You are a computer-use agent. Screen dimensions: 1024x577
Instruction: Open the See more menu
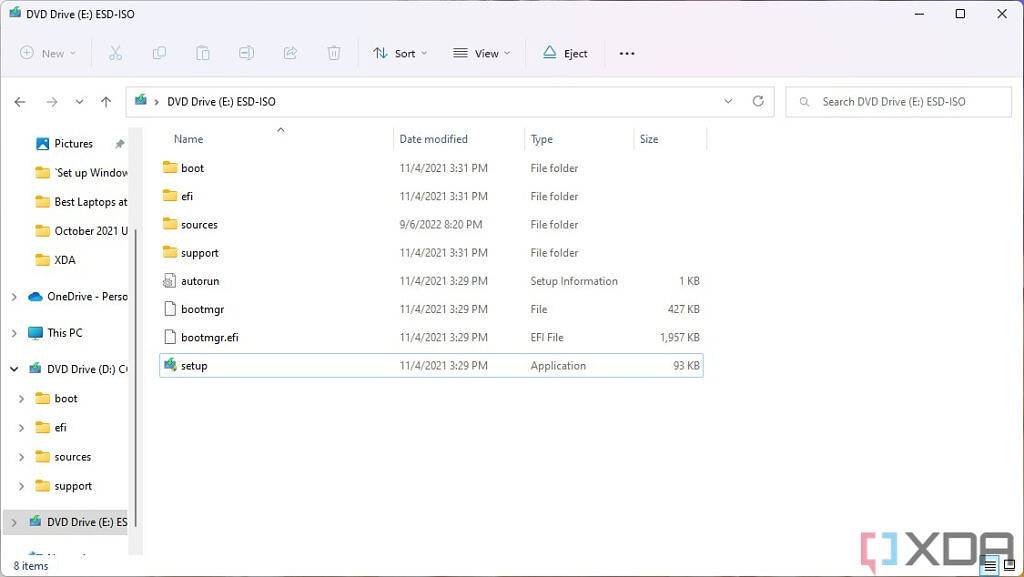tap(627, 53)
